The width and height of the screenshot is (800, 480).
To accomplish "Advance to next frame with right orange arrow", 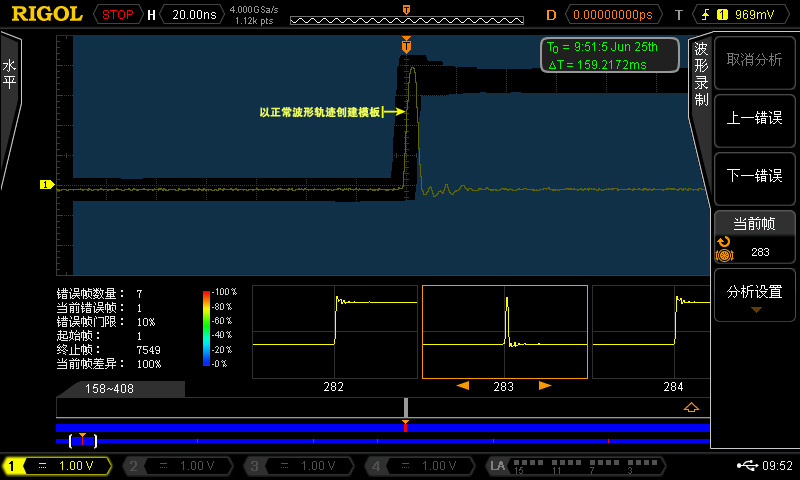I will (x=545, y=385).
